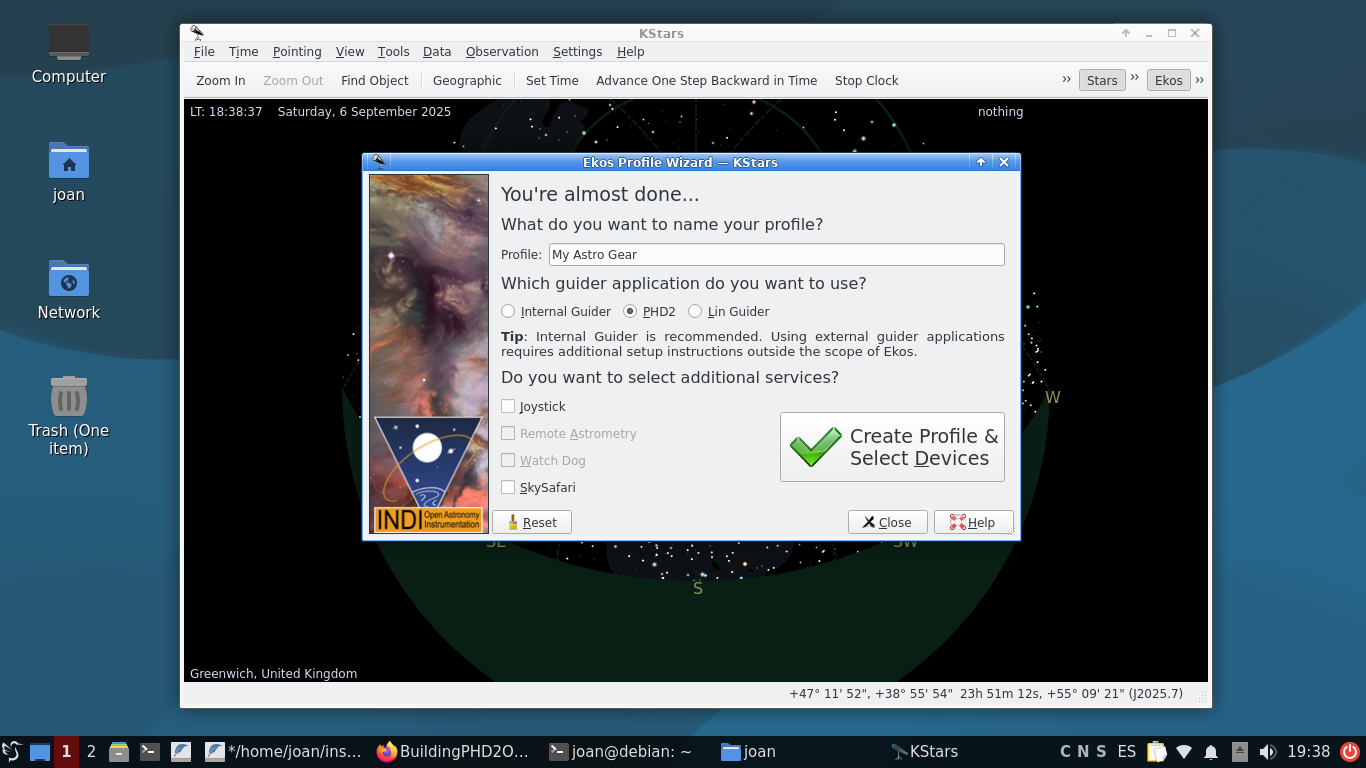Open the Network folder on desktop
The image size is (1366, 768).
tap(69, 279)
